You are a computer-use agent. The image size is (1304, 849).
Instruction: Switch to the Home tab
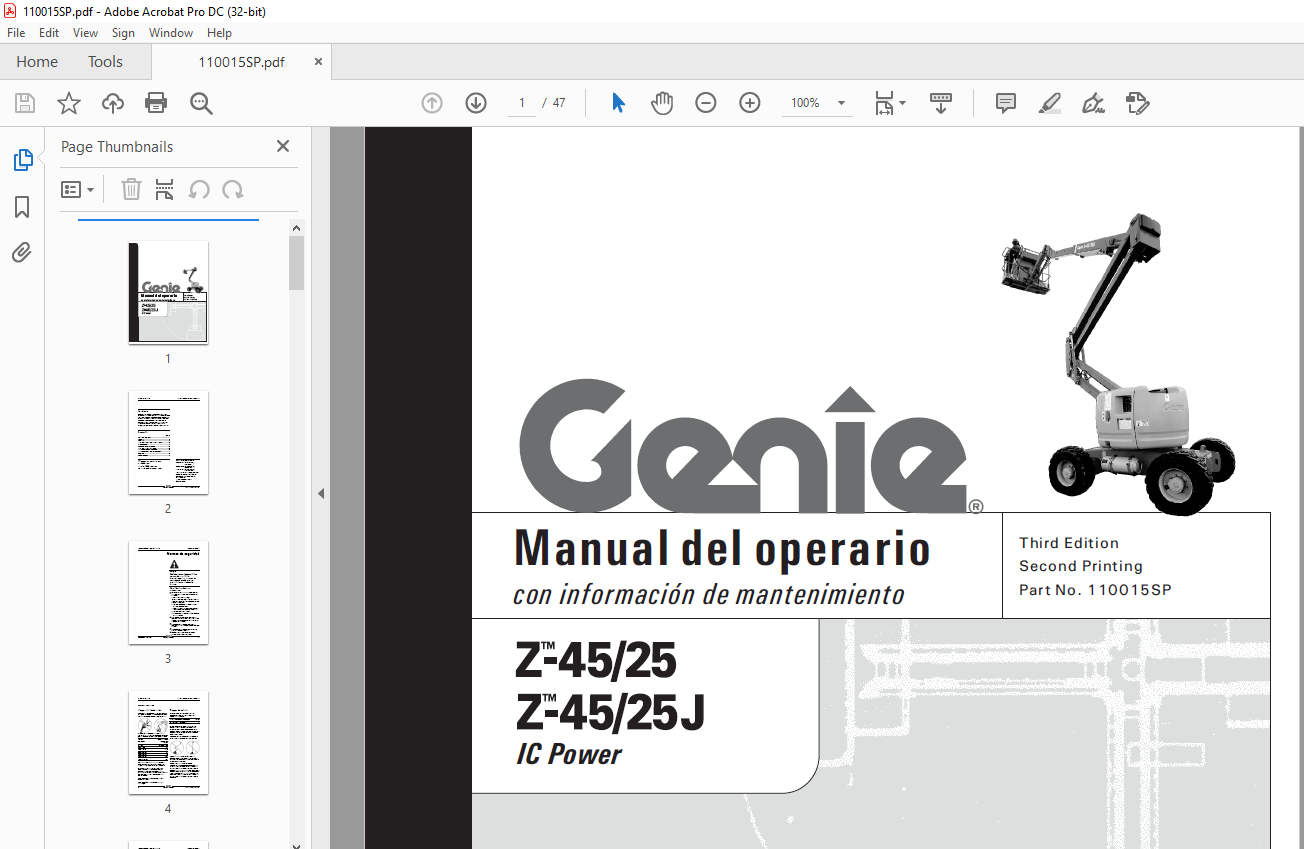click(37, 62)
